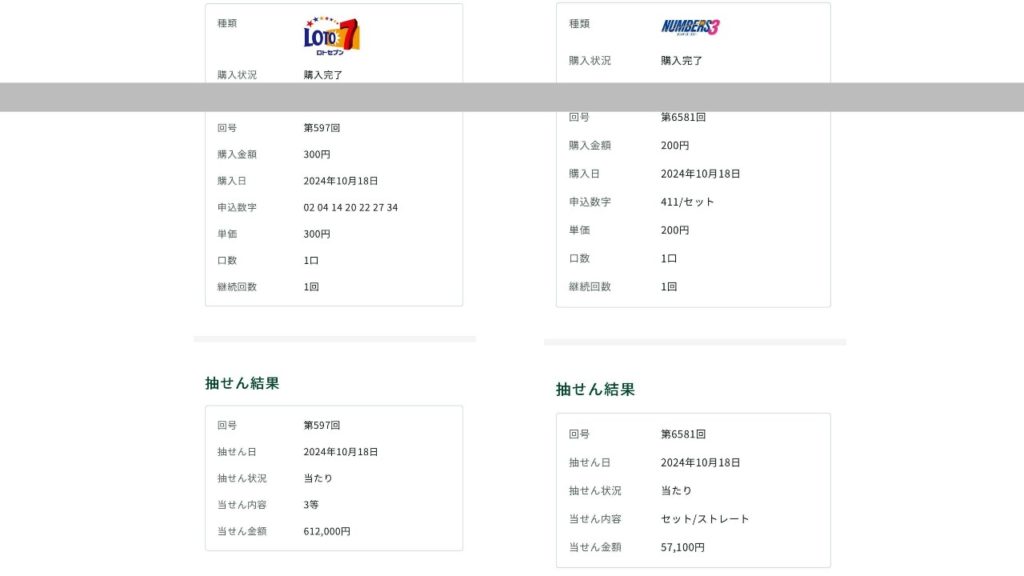Click 第597回 in the Loto 7 draw results

[x=322, y=425]
